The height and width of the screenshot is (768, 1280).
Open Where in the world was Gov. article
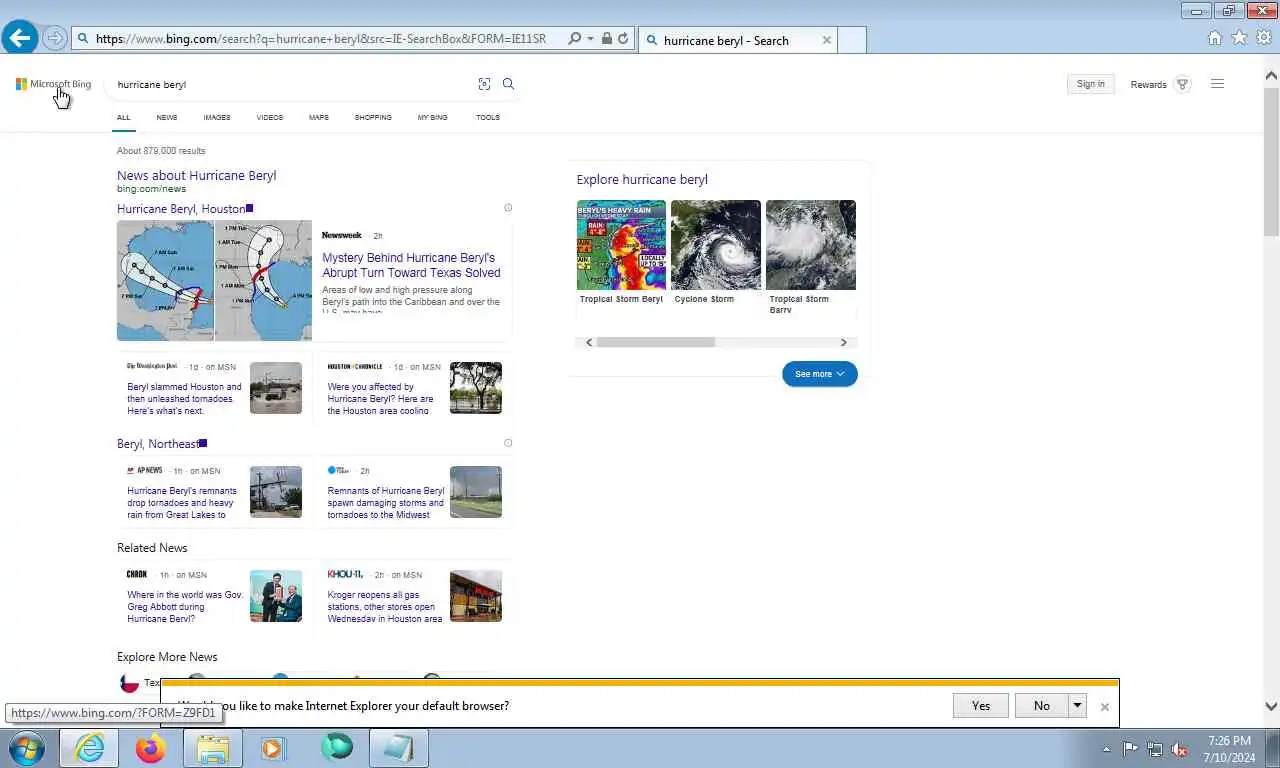point(185,606)
